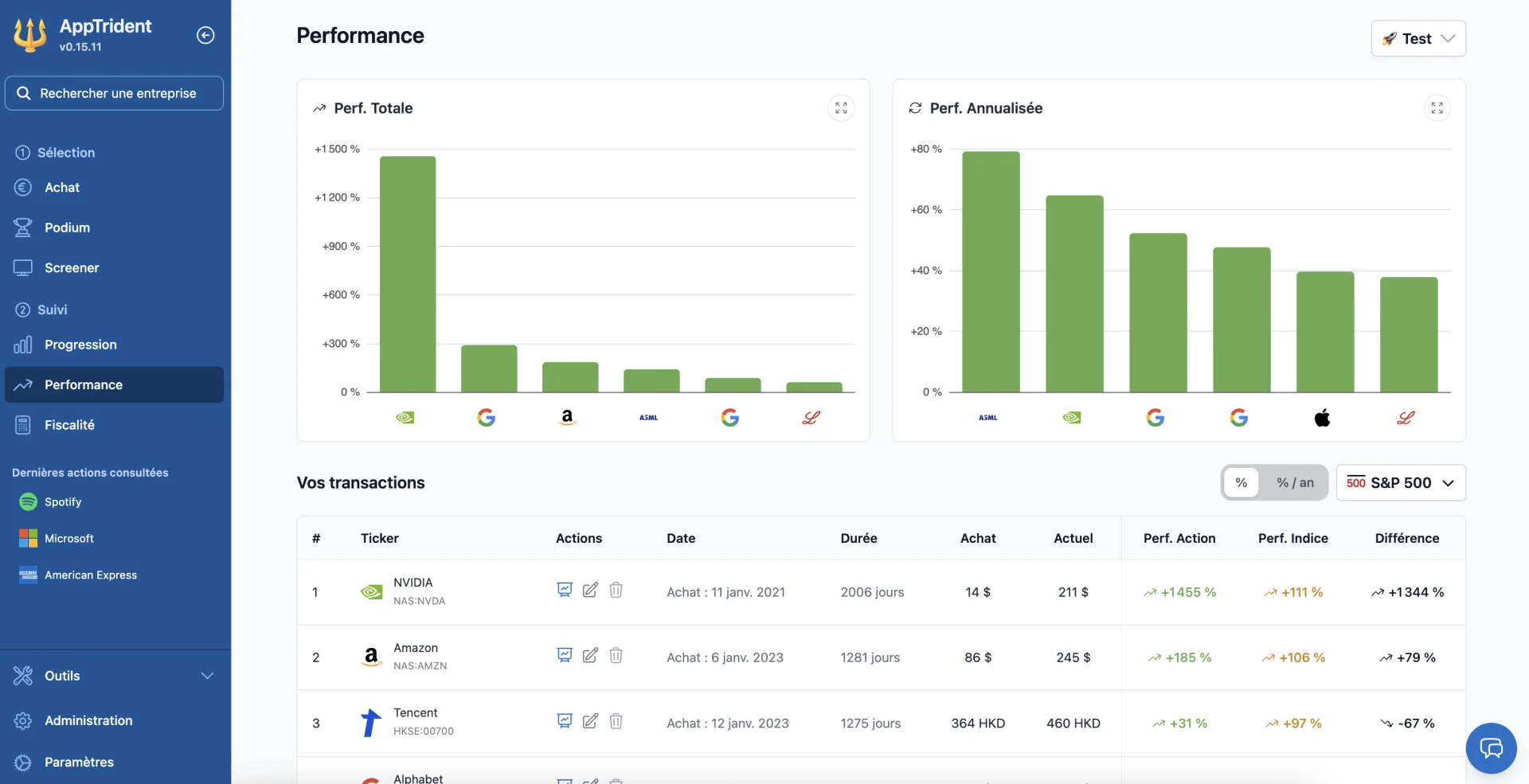Switch transactions to % total mode

(x=1241, y=482)
